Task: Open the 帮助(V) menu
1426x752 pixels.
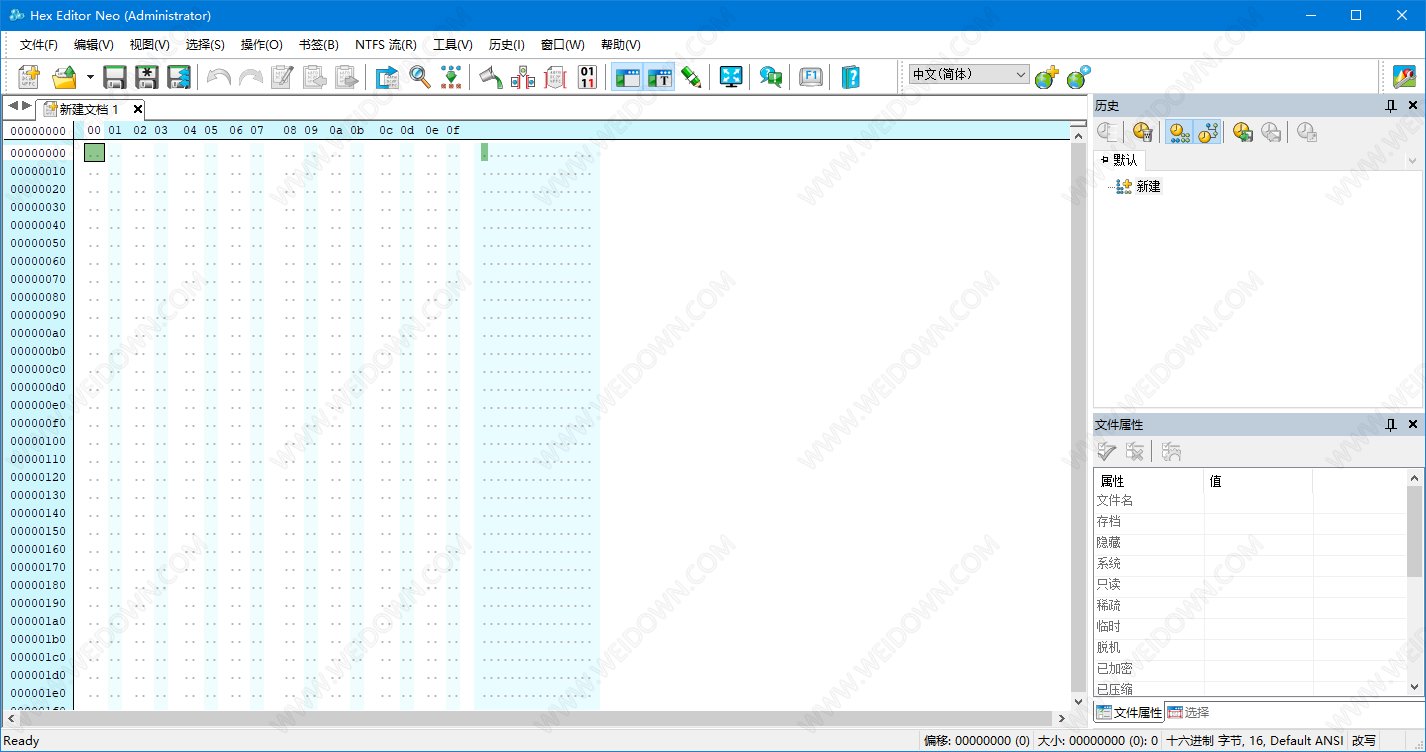Action: (621, 45)
